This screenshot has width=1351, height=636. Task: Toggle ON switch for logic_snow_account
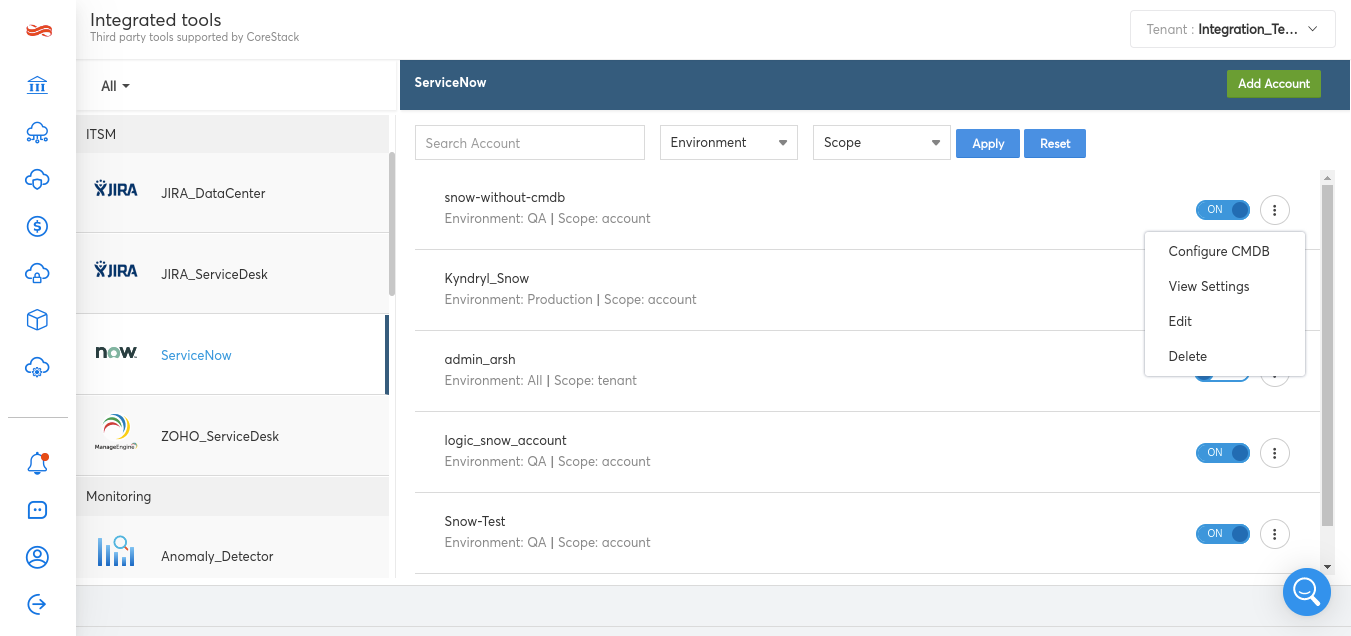pyautogui.click(x=1223, y=453)
